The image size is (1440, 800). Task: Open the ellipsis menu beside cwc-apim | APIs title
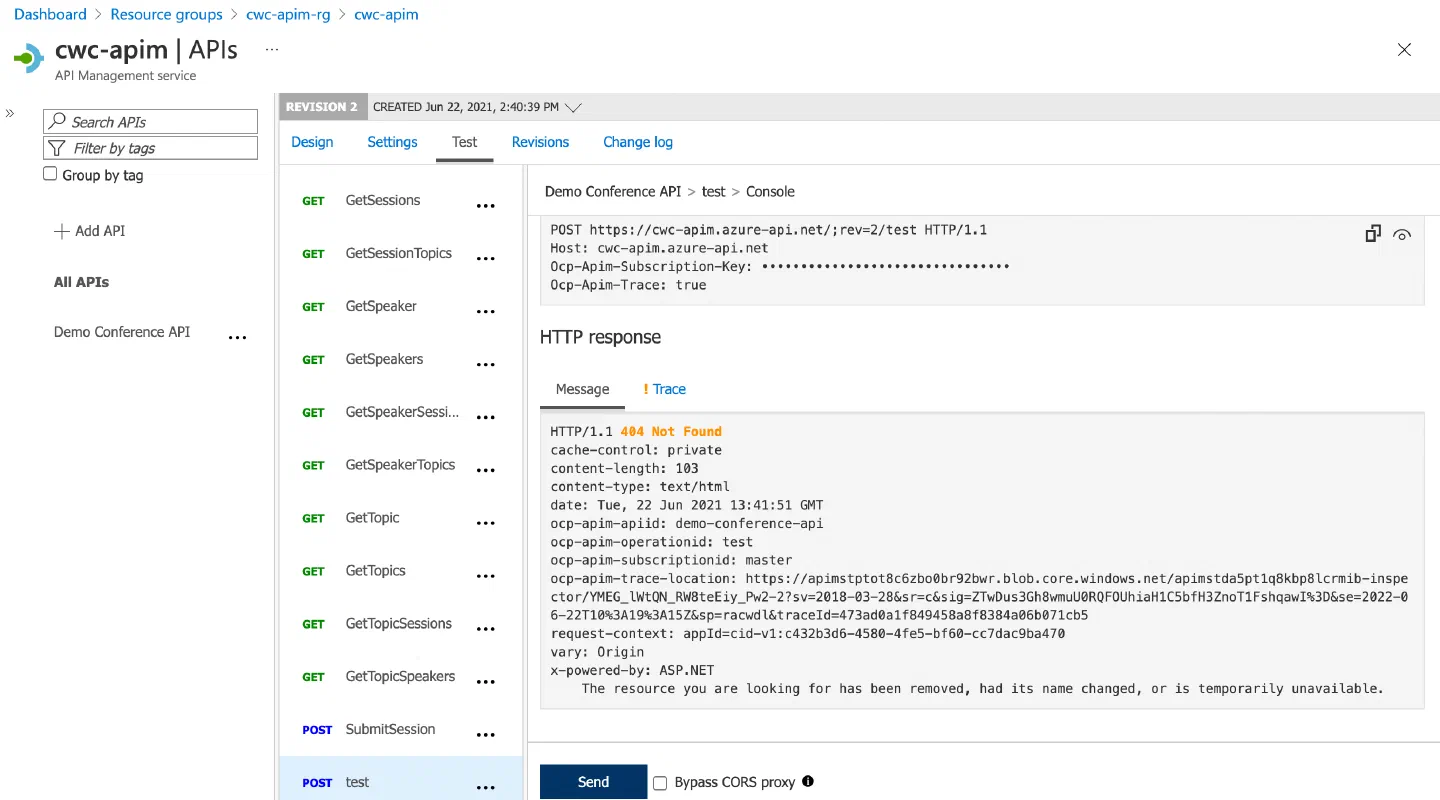(271, 48)
